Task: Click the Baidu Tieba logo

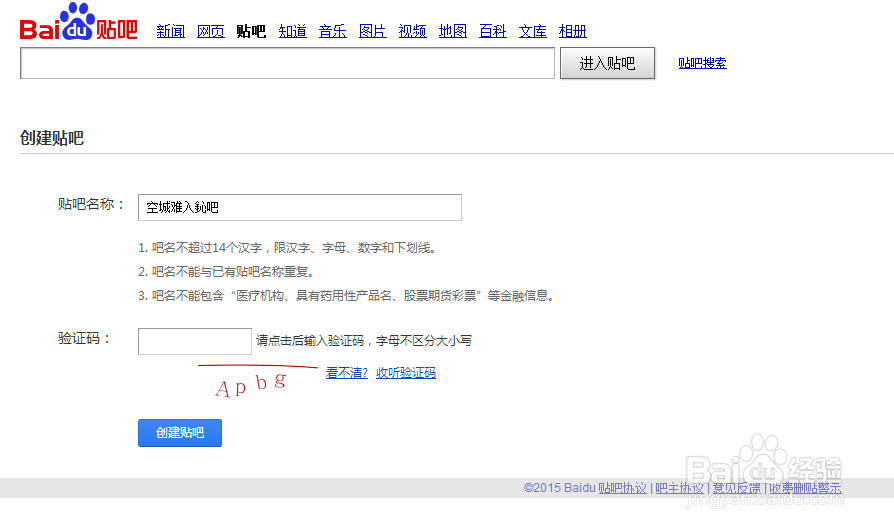Action: pyautogui.click(x=79, y=22)
